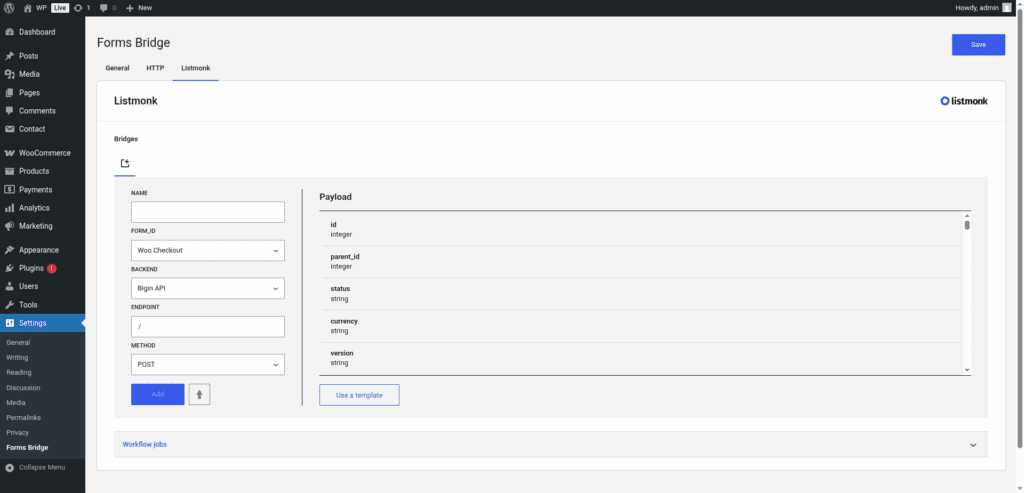
Task: Open the METHOD POST dropdown
Action: (x=208, y=364)
